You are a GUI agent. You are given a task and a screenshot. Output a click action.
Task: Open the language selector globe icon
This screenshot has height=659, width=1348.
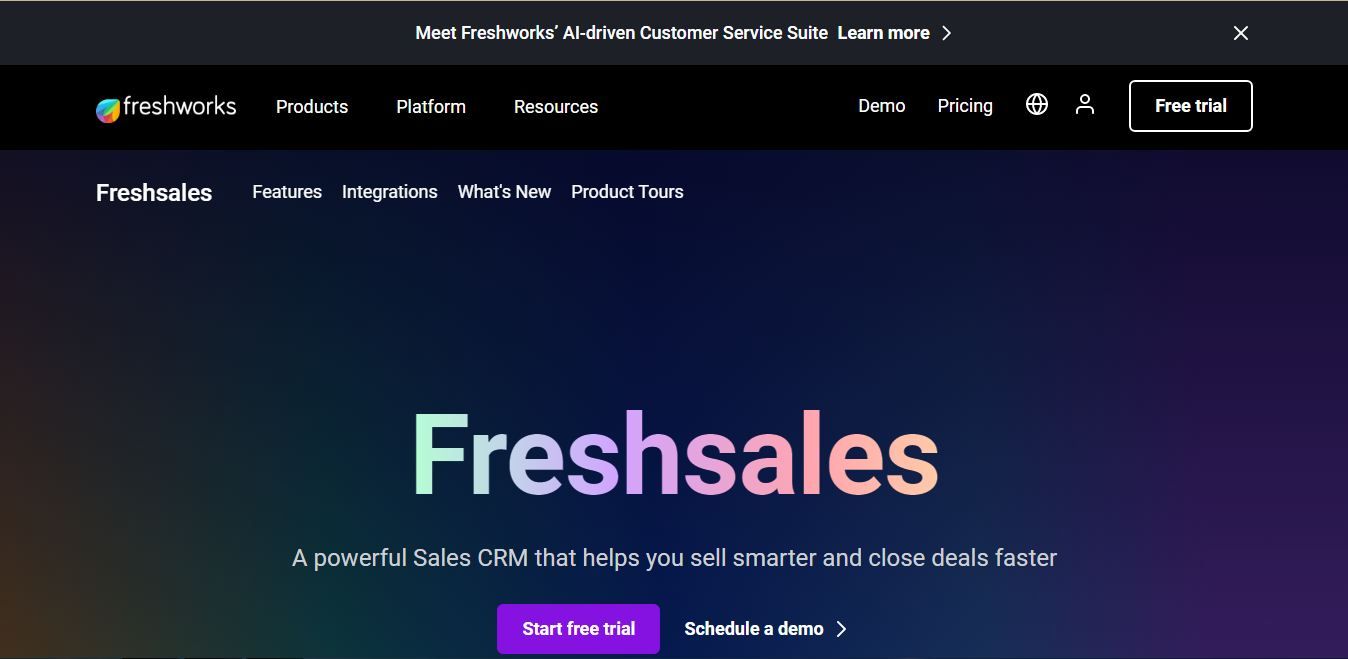(x=1037, y=104)
